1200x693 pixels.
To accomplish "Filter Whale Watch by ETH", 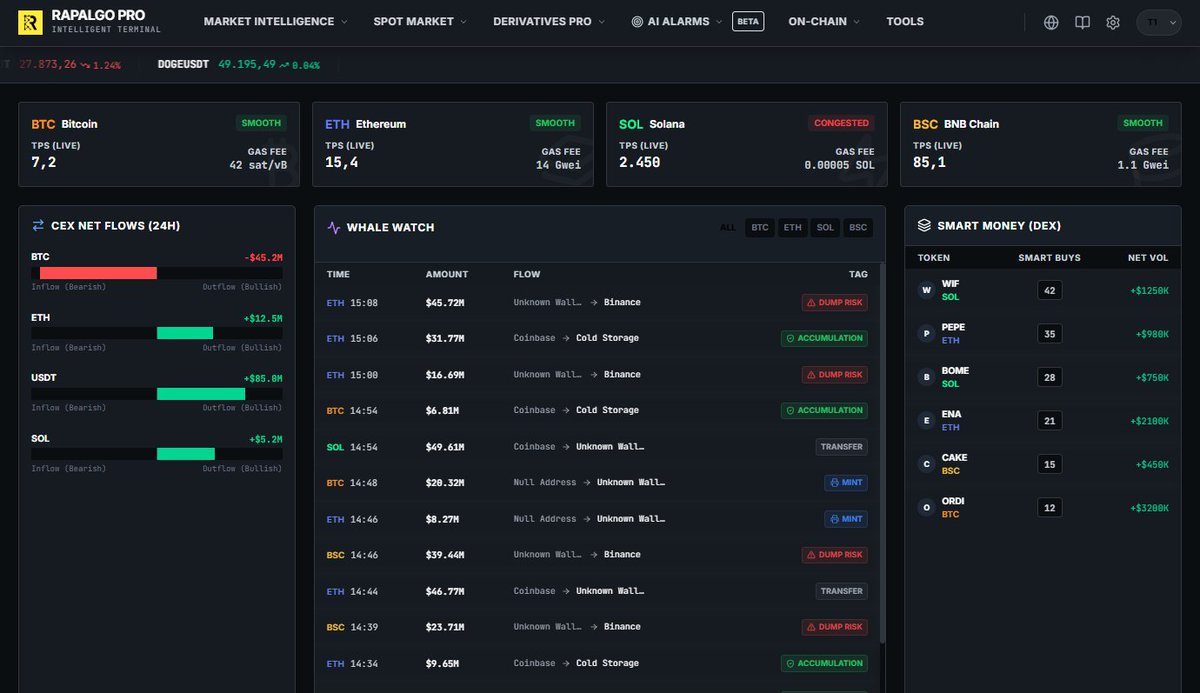I will (793, 228).
